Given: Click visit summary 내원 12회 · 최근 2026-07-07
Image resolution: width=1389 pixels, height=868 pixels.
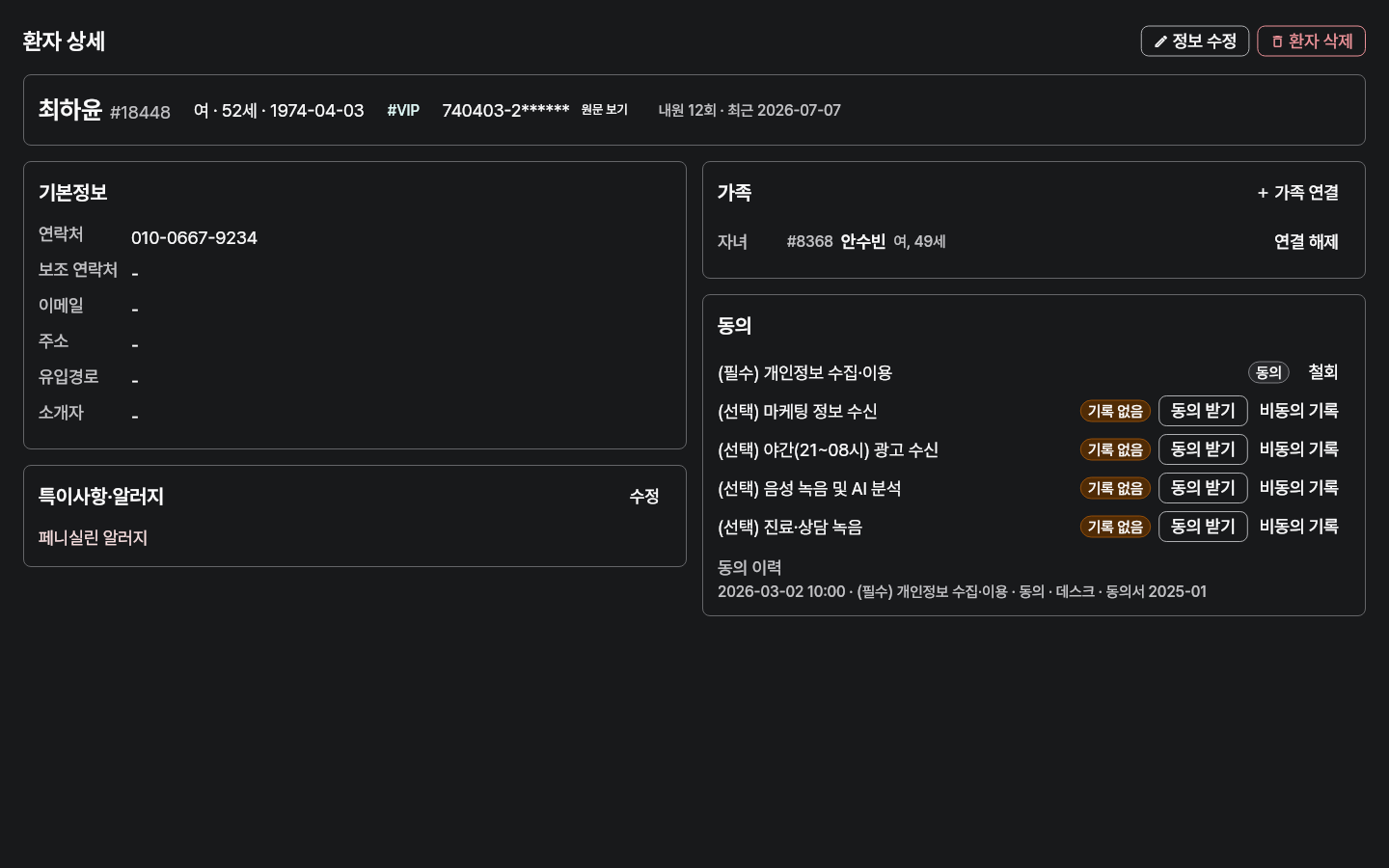Looking at the screenshot, I should pos(749,110).
